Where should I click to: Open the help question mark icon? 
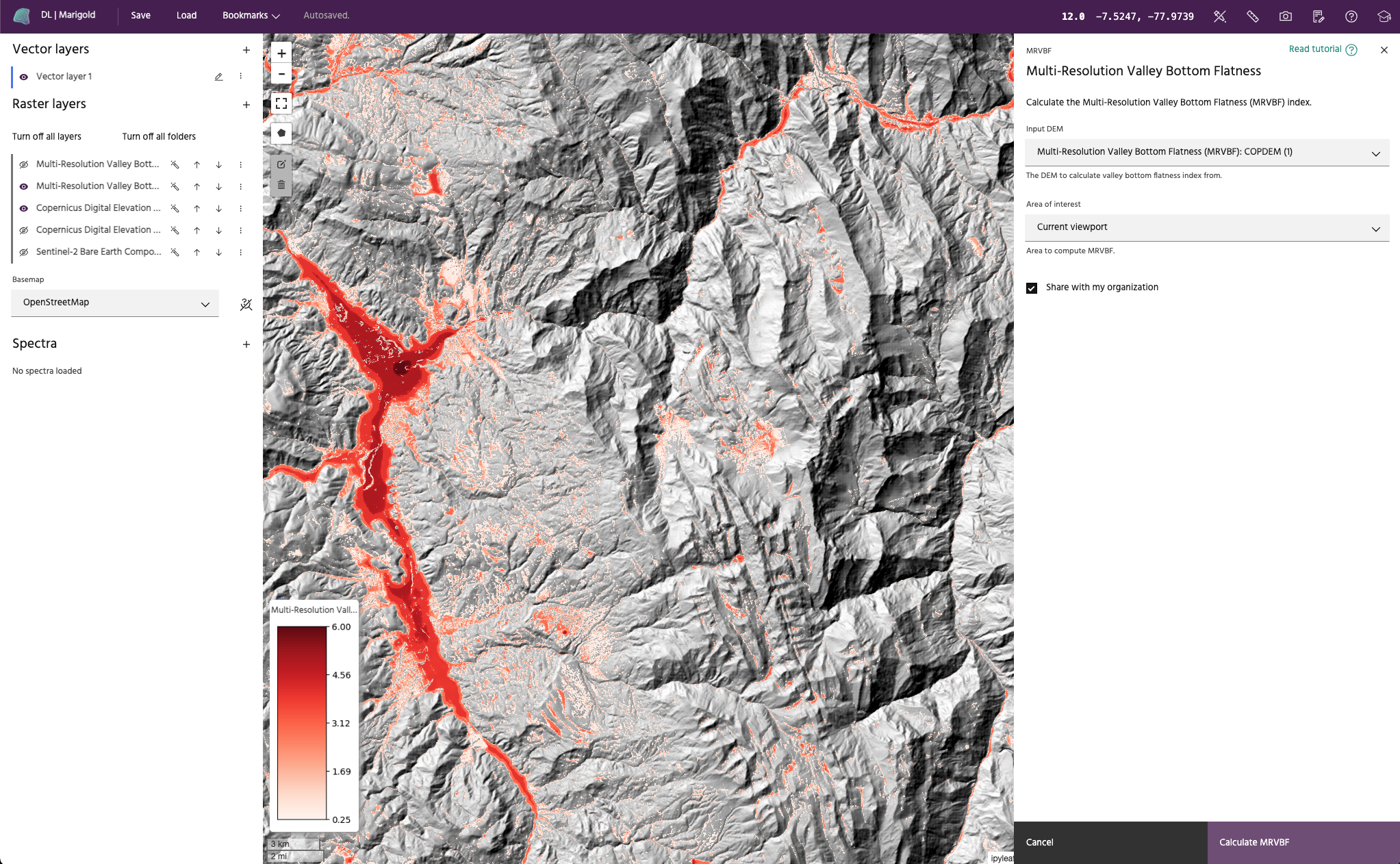pyautogui.click(x=1351, y=16)
